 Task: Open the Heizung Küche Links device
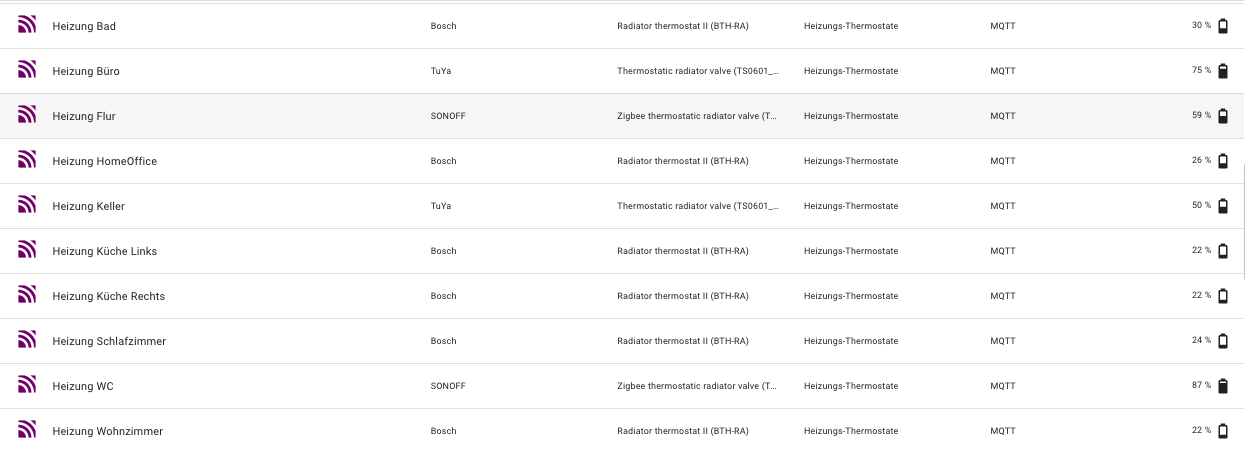click(x=104, y=251)
